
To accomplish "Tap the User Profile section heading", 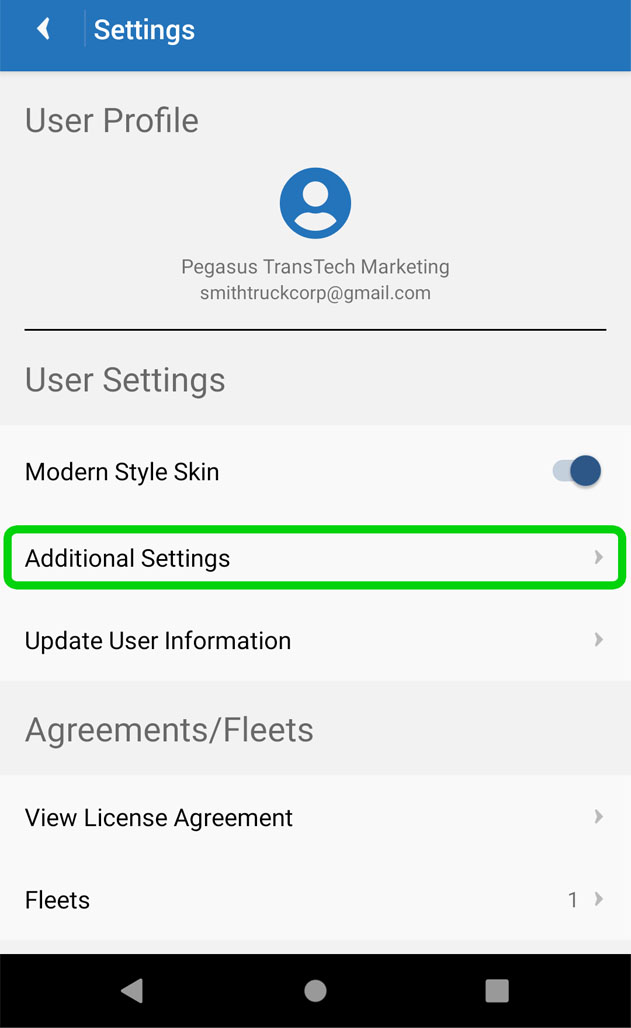I will 112,121.
